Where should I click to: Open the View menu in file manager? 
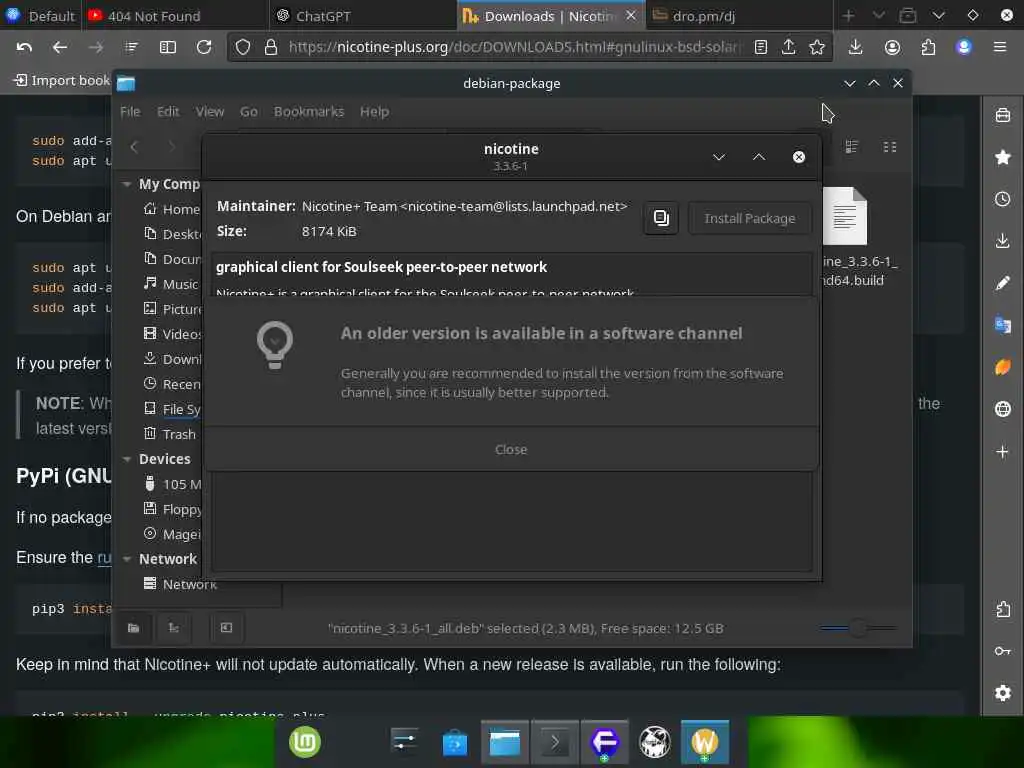pos(210,112)
